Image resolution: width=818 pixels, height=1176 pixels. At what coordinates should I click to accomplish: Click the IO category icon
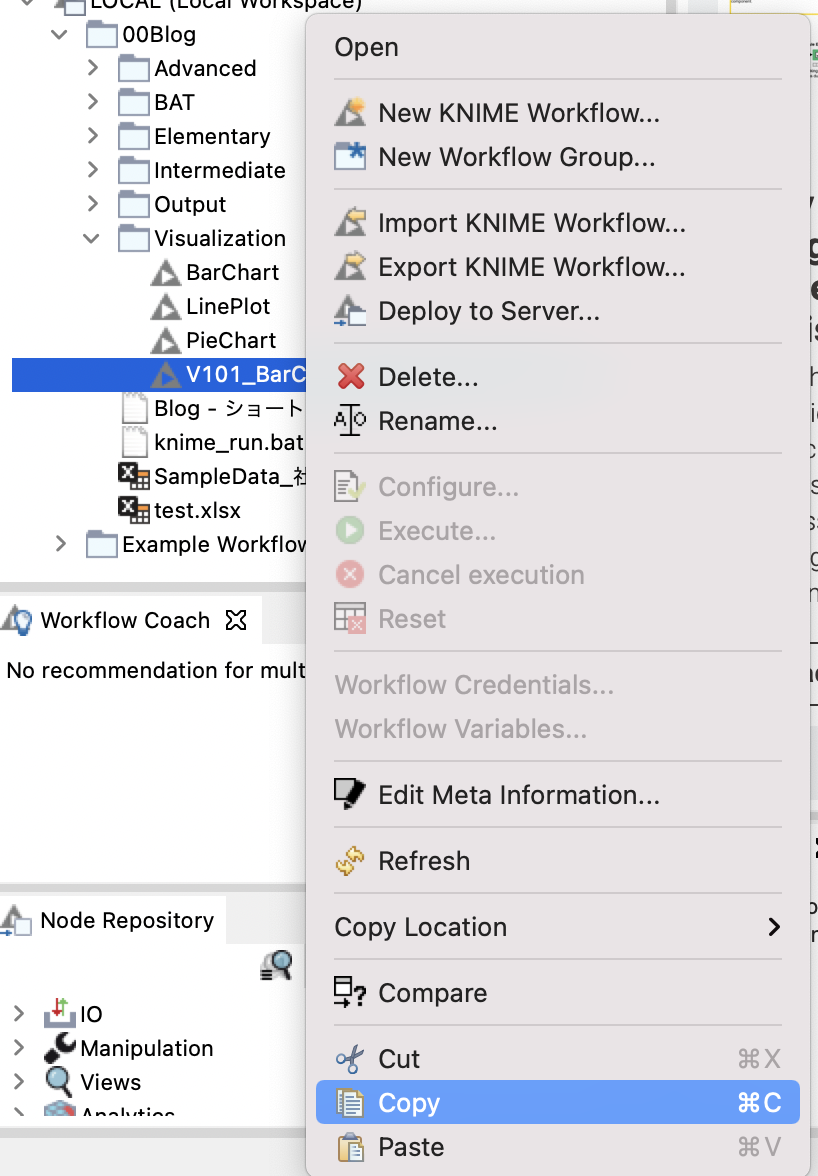(x=59, y=1012)
